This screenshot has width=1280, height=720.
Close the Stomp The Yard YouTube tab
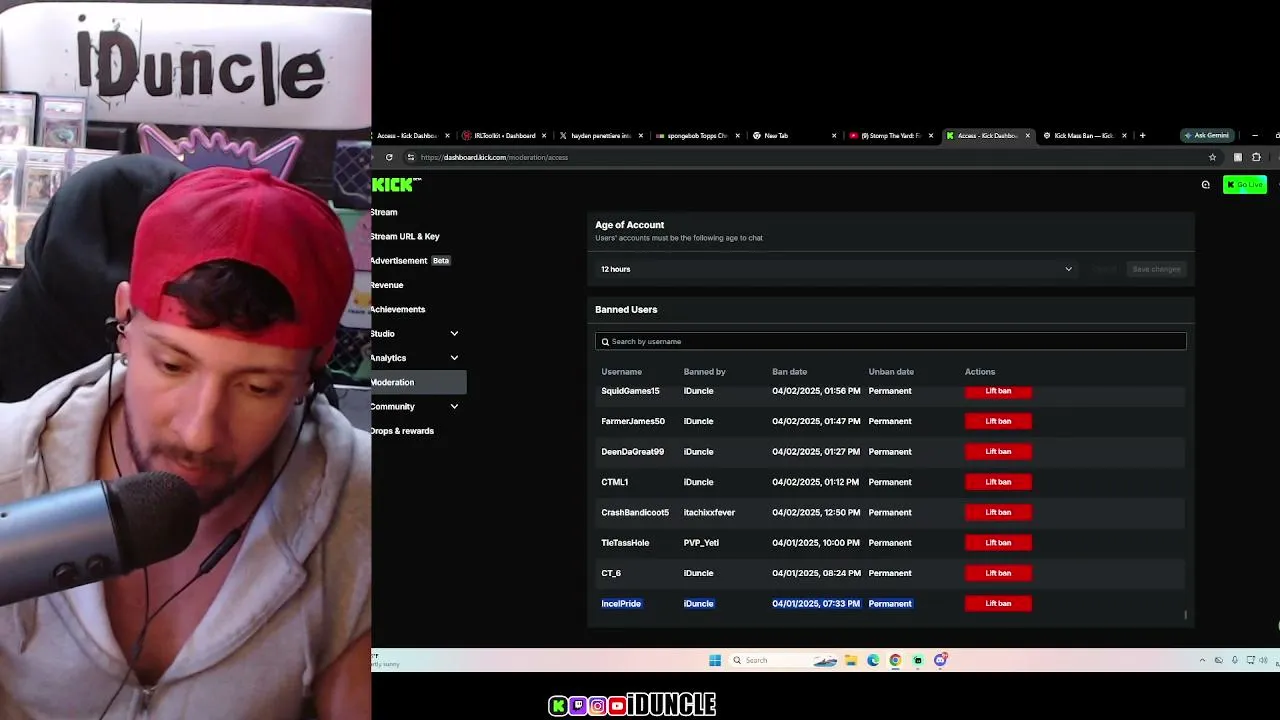[x=931, y=136]
